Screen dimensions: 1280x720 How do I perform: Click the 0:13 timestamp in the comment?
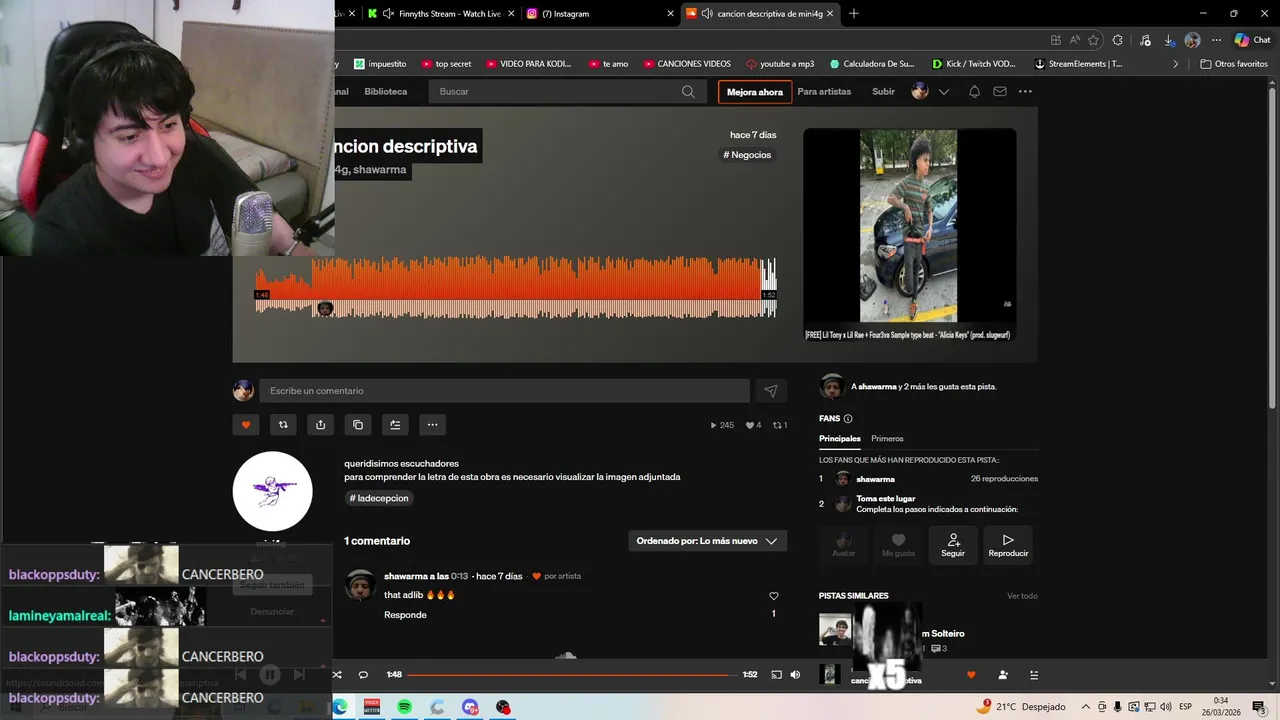459,576
